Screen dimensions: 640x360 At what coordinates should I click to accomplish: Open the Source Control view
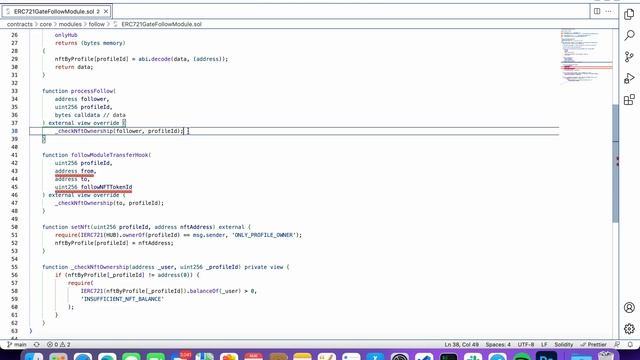(x=629, y=57)
